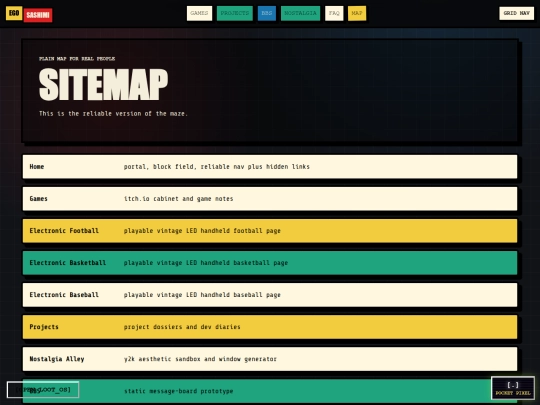Click 'playable vintage LED handheld football page' text
The image size is (540, 405).
point(202,231)
